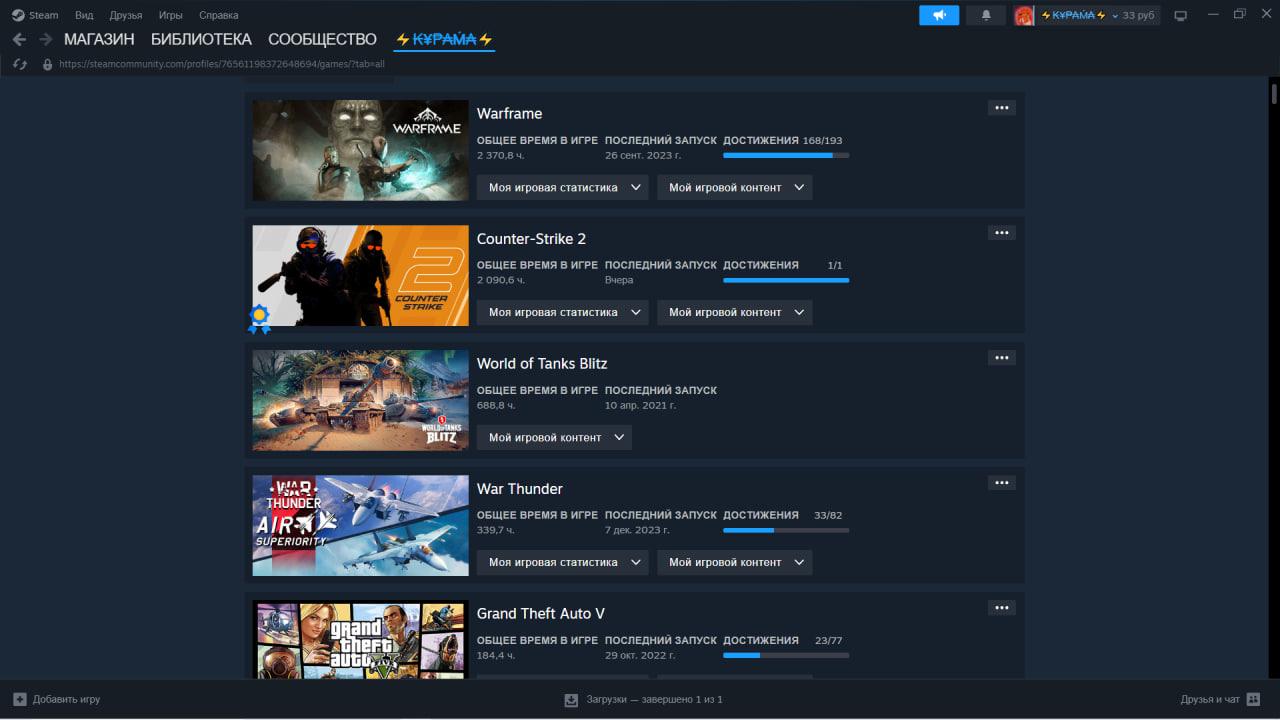Screen dimensions: 1280x720
Task: Open the Справка menu
Action: coord(218,15)
